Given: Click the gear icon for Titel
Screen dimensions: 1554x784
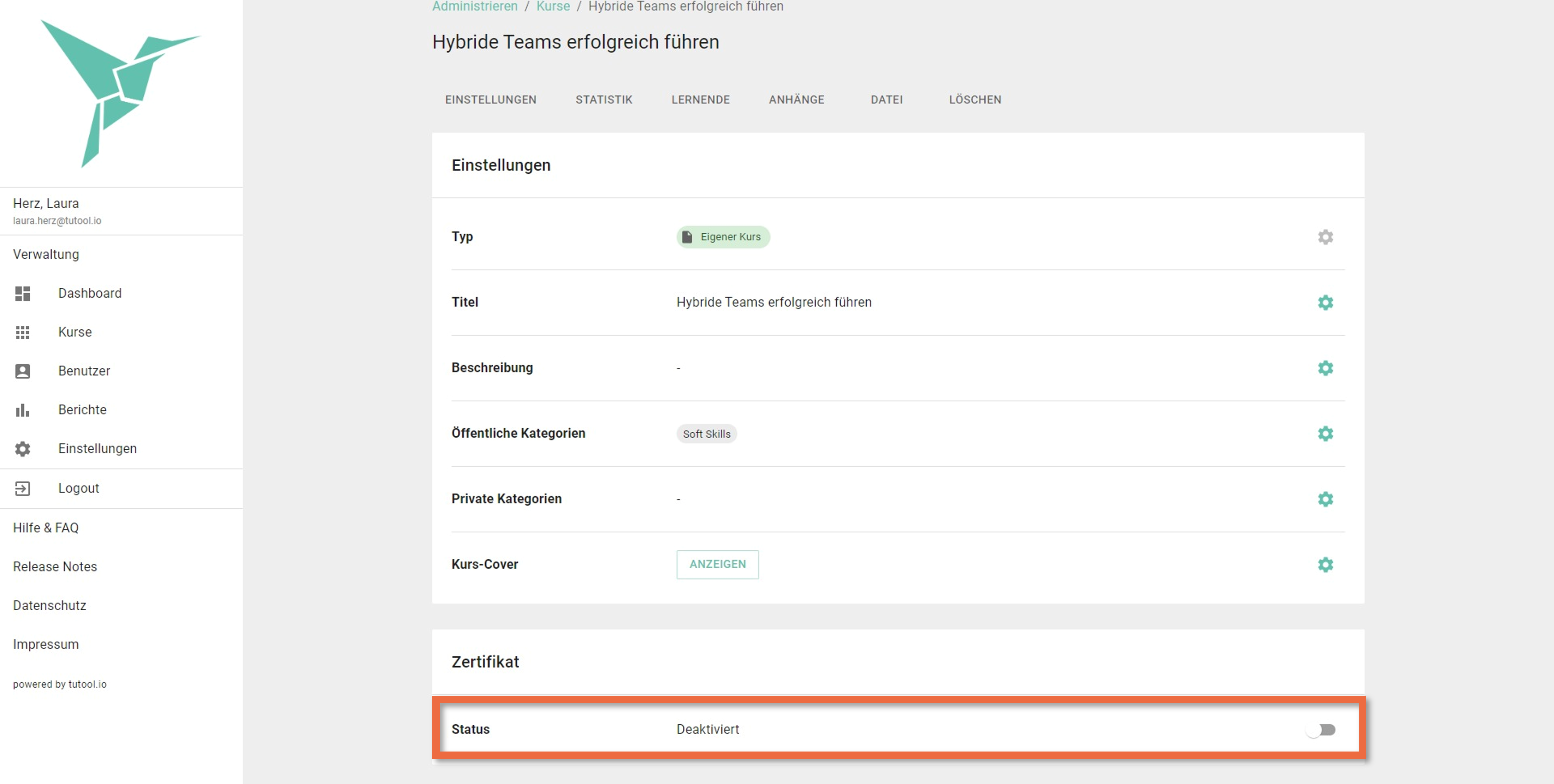Looking at the screenshot, I should pos(1325,302).
